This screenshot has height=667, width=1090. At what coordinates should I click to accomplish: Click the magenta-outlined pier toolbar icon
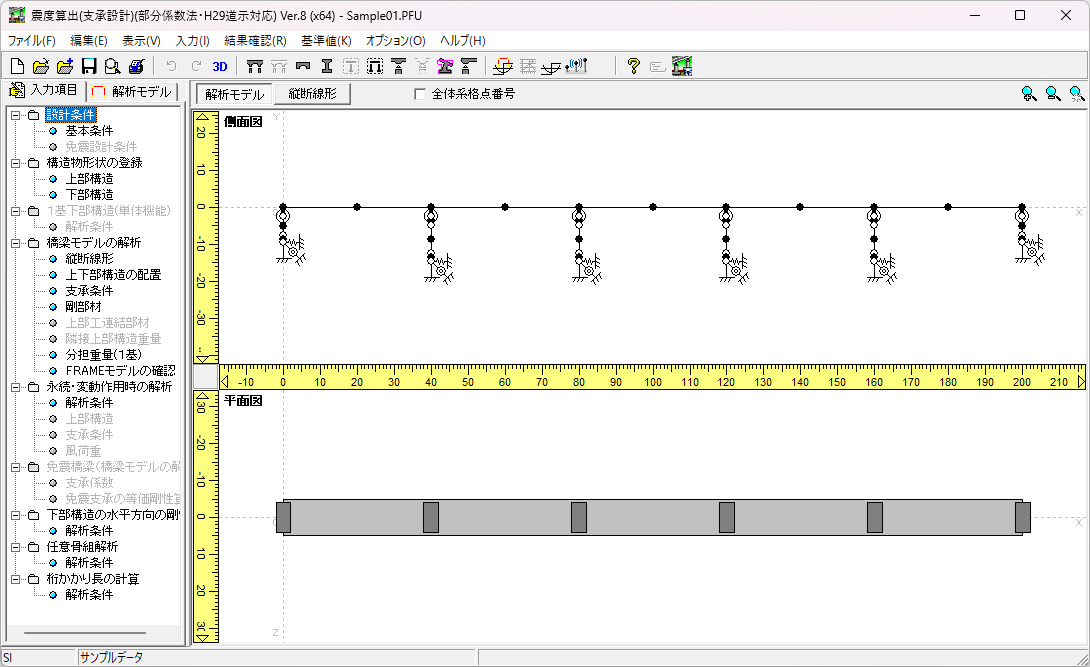click(445, 66)
